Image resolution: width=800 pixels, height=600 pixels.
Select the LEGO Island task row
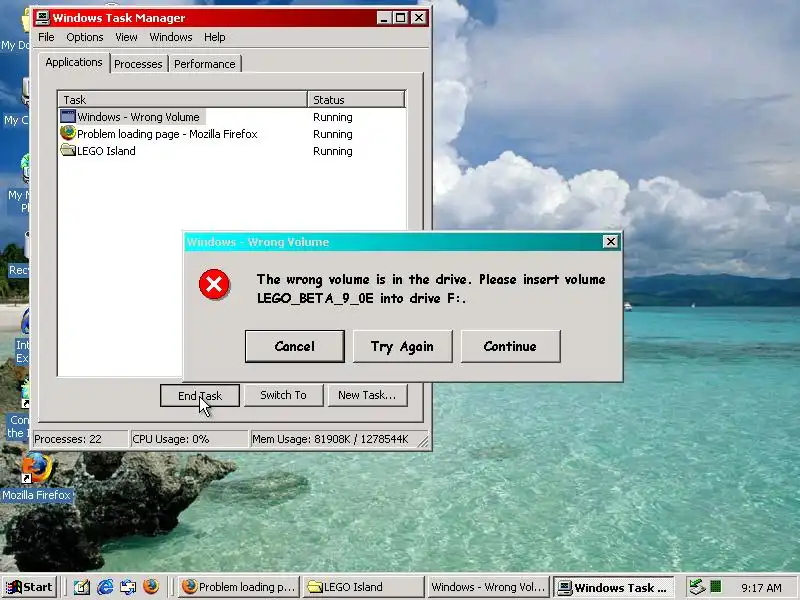coord(232,151)
